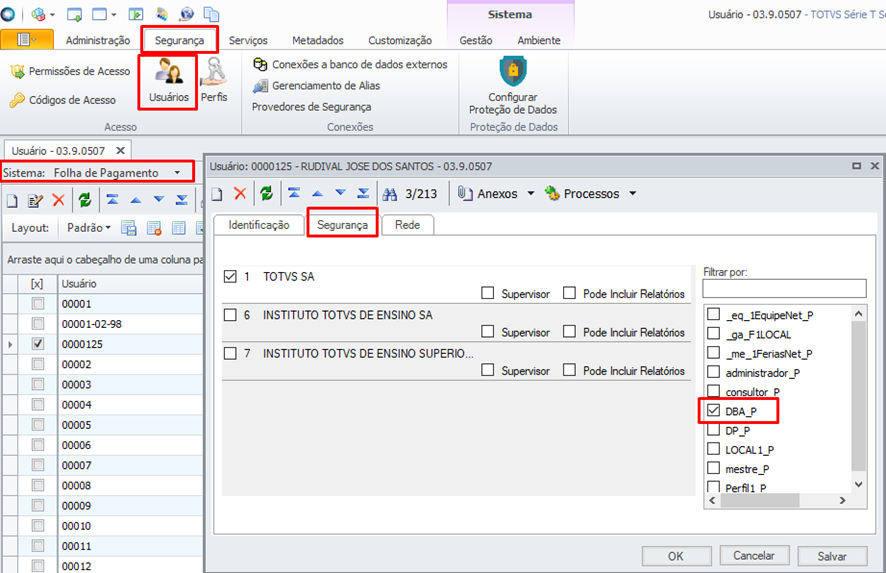Check the mestre_P profile
The image size is (886, 573).
(714, 468)
